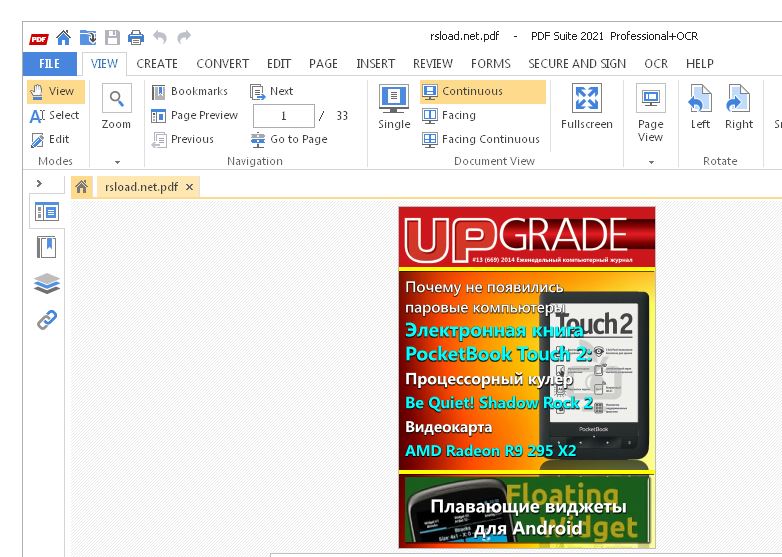Open the FORMS ribbon tab
The height and width of the screenshot is (557, 782).
click(491, 64)
